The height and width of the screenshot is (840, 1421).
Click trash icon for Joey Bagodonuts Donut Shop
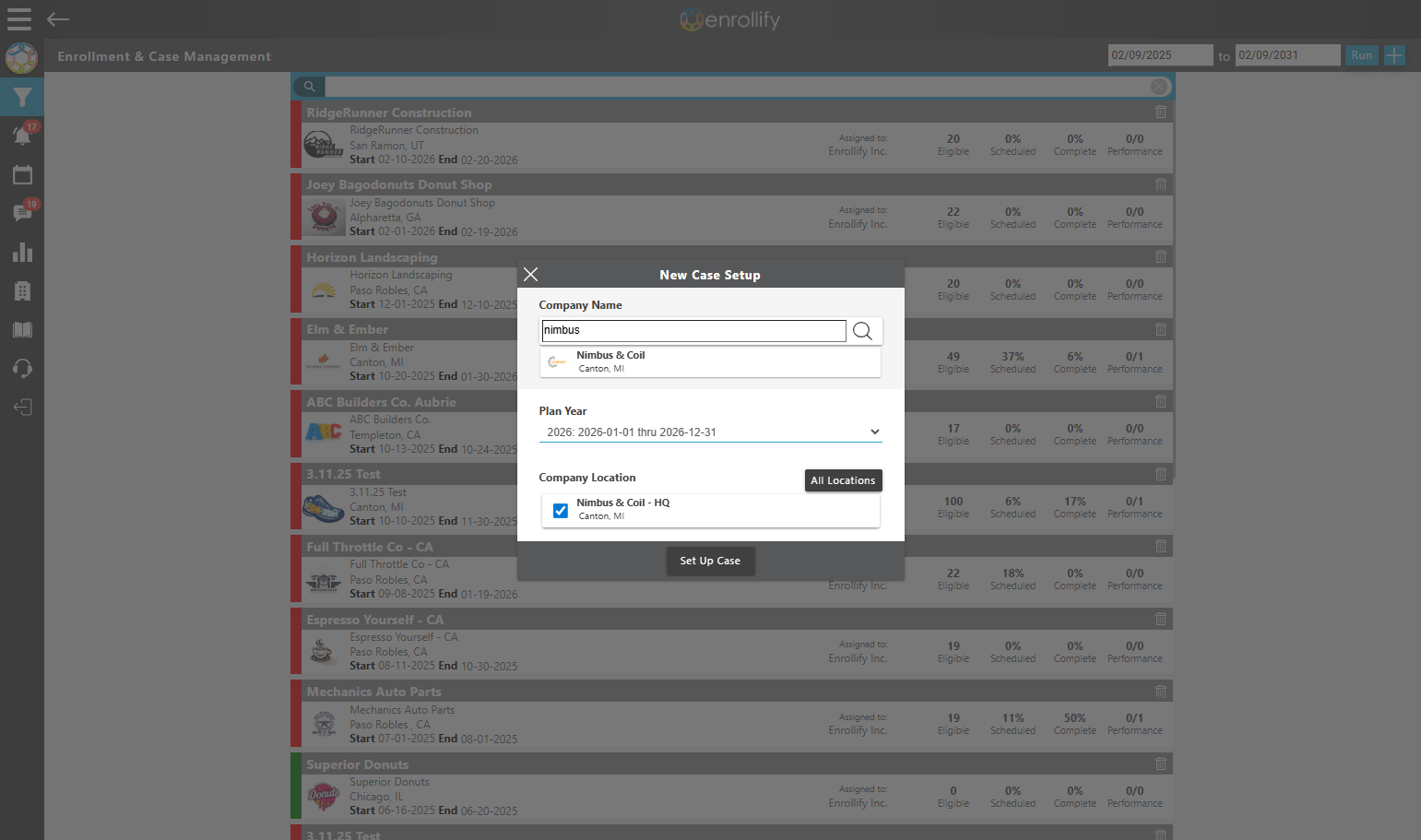(x=1161, y=184)
